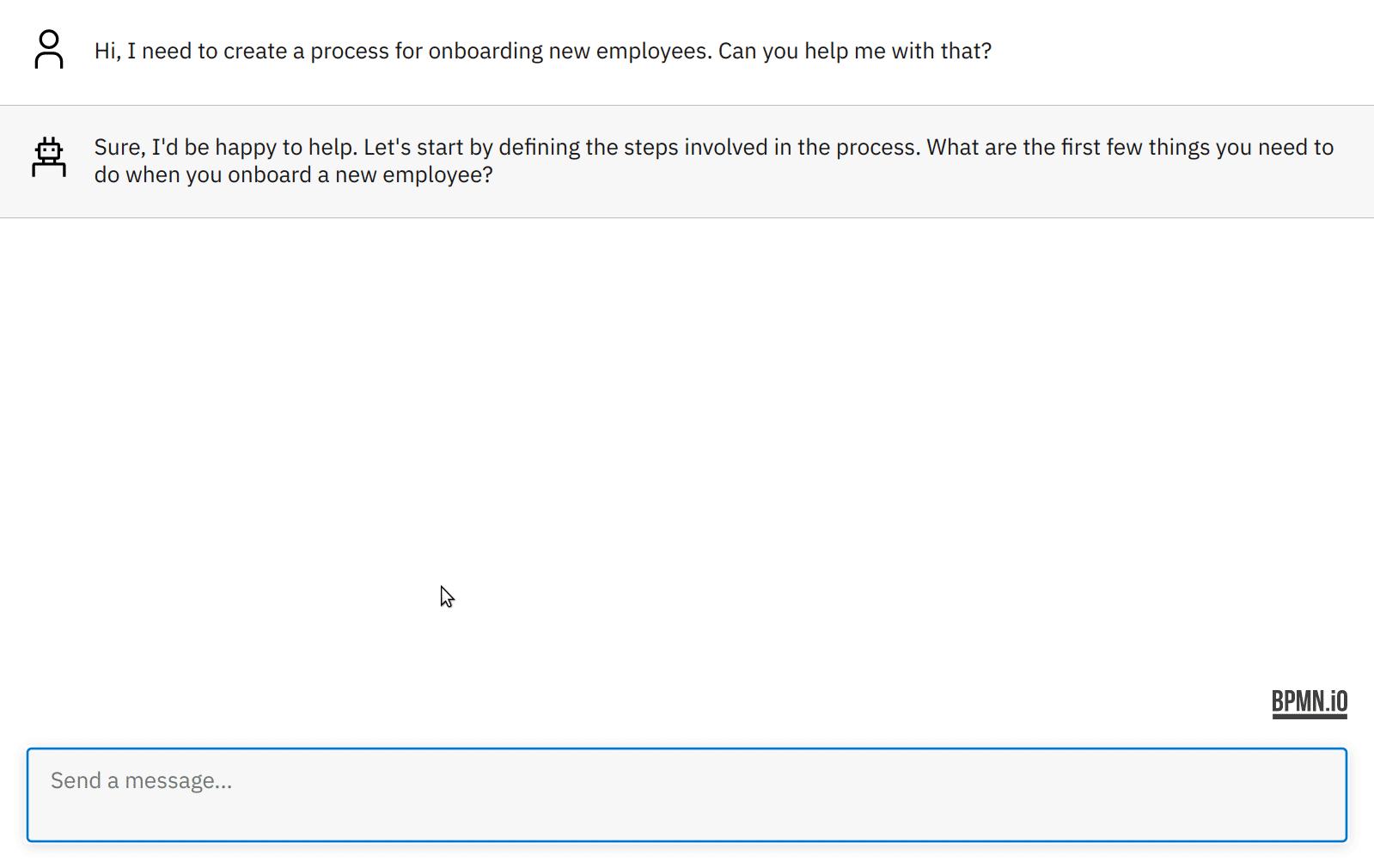Click the 'Send a message...' placeholder text
This screenshot has height=868, width=1374.
pos(142,780)
